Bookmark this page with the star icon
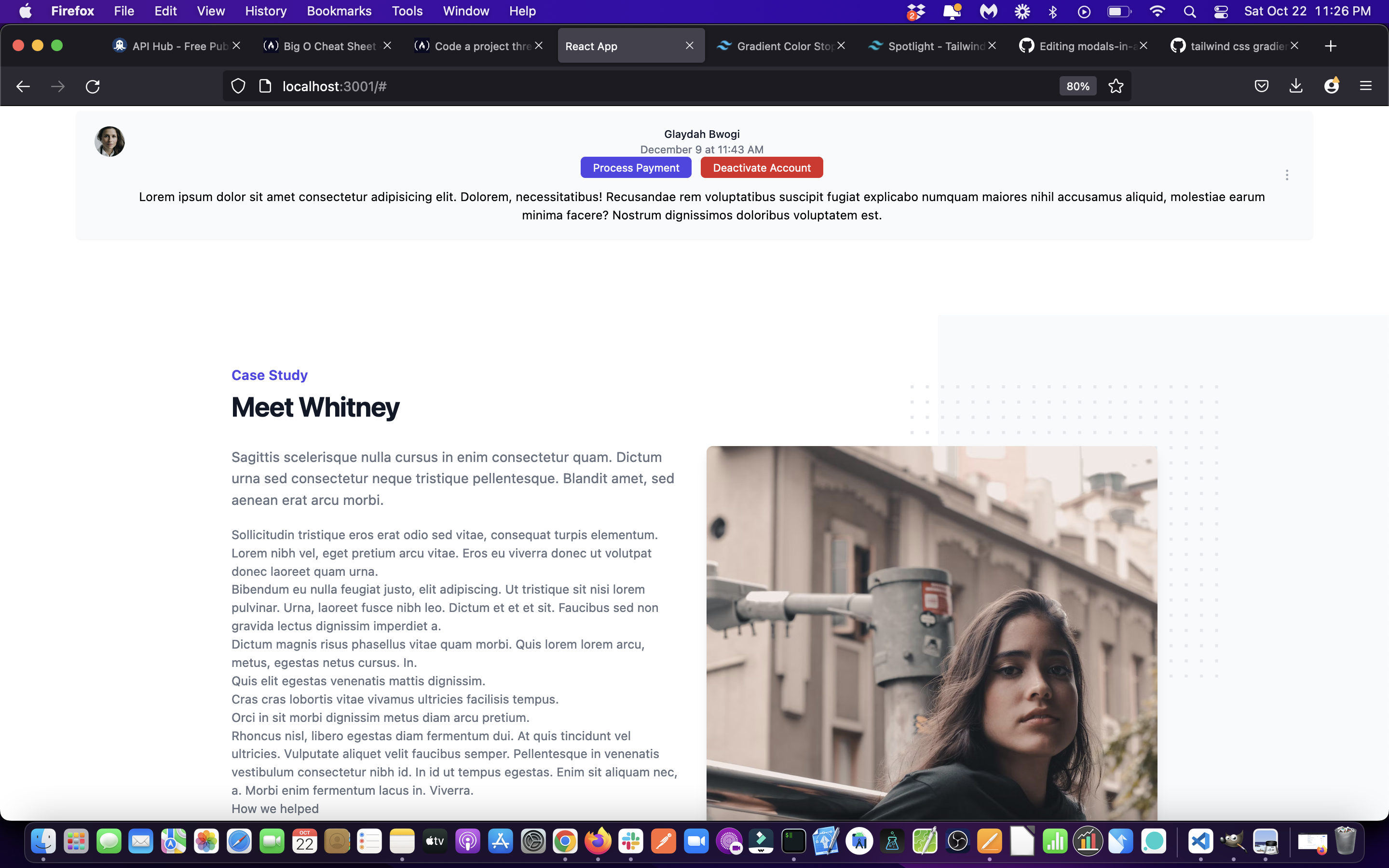1389x868 pixels. coord(1116,86)
